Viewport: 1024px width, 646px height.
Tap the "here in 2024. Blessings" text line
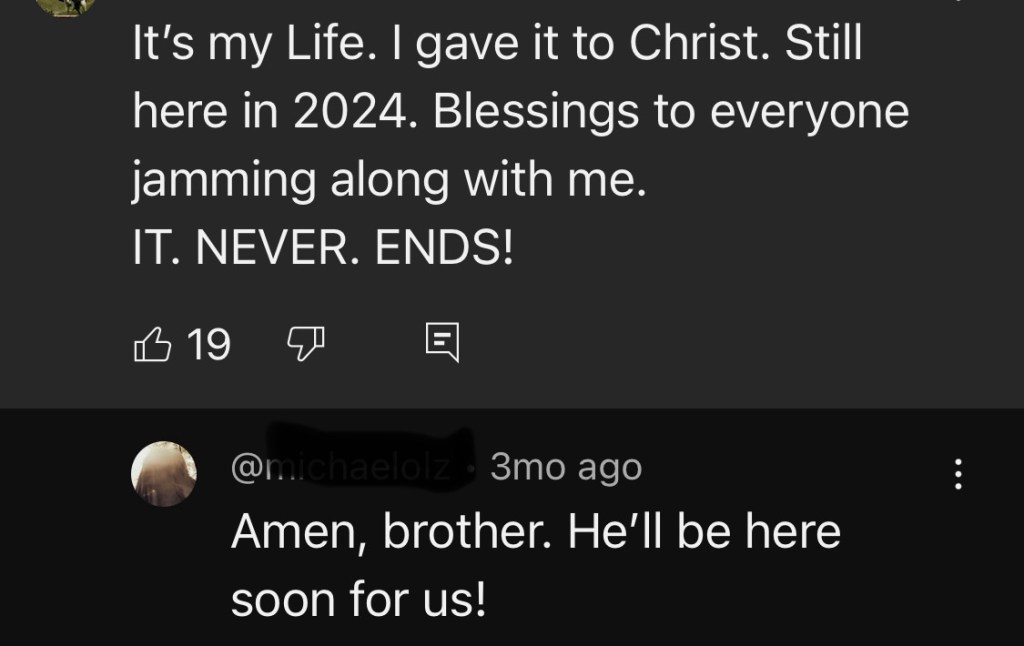520,114
